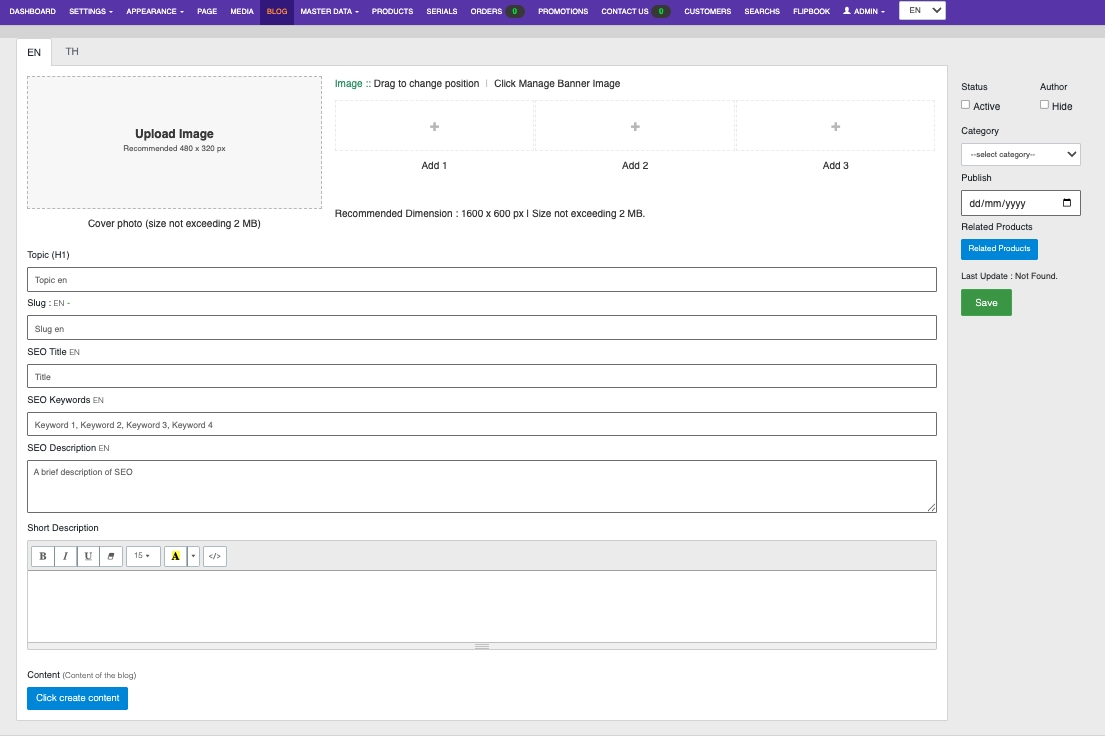Open the Products menu item
Image resolution: width=1105 pixels, height=736 pixels.
(x=392, y=12)
